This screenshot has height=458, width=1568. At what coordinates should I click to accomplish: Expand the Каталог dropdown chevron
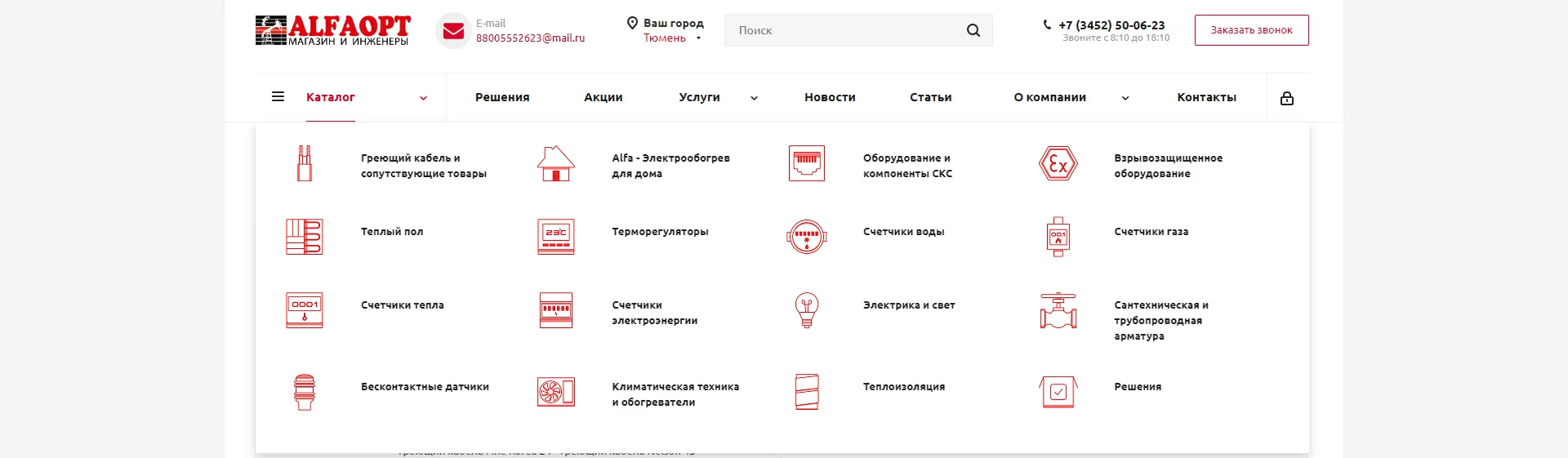click(423, 98)
